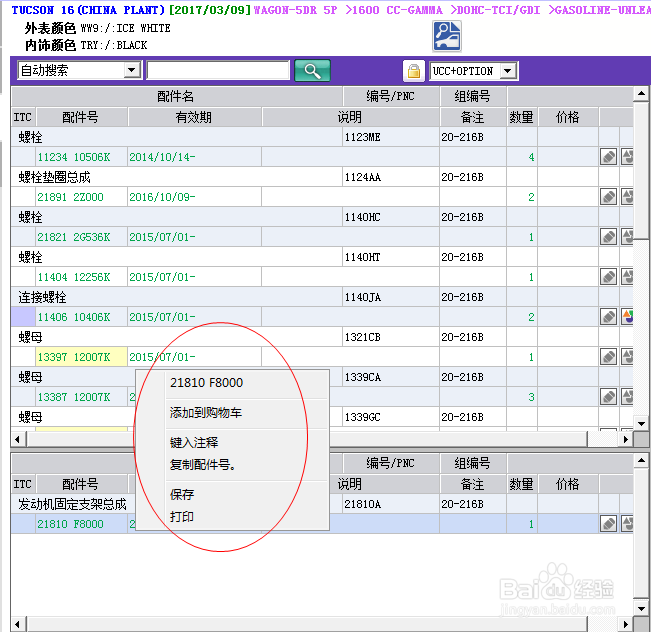Click cart icon for 21810 F8000 row

click(x=627, y=524)
